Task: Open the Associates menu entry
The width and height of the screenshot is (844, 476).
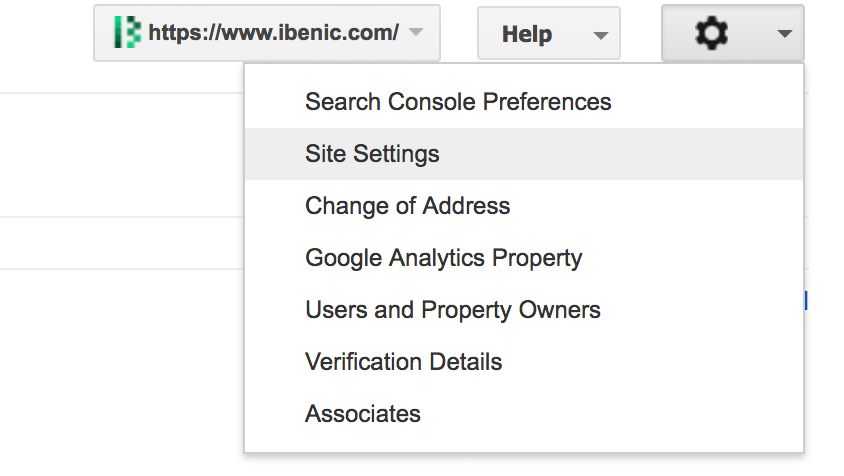Action: tap(363, 414)
